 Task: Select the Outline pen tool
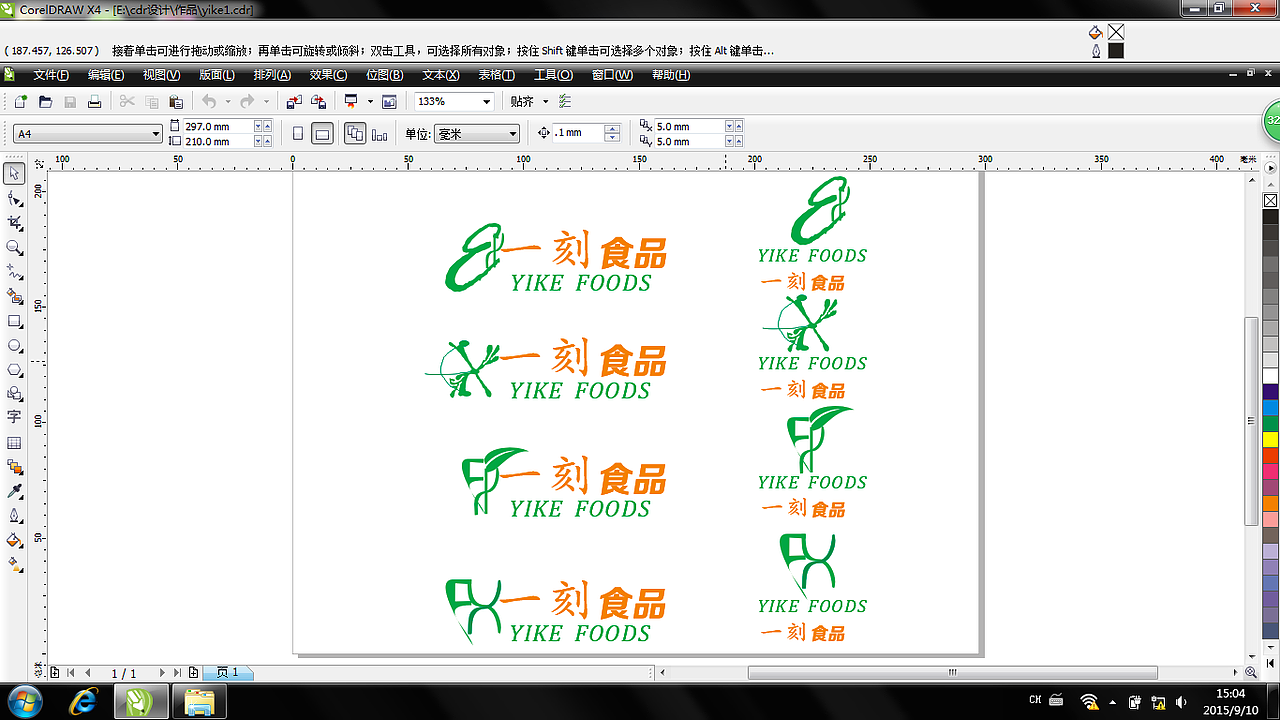coord(14,516)
